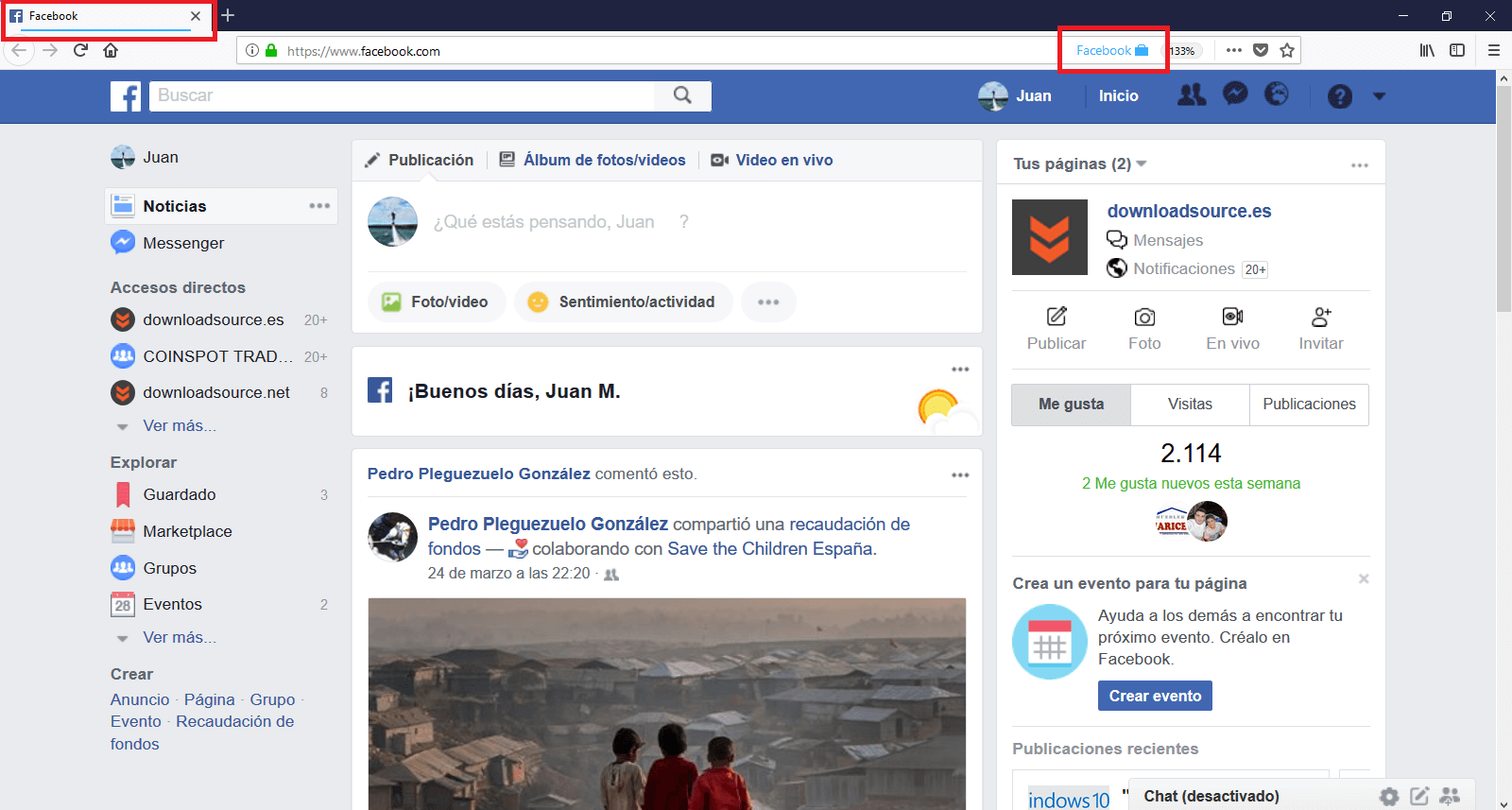The height and width of the screenshot is (810, 1512).
Task: Expand Ver más under Accesos directos
Action: (179, 426)
